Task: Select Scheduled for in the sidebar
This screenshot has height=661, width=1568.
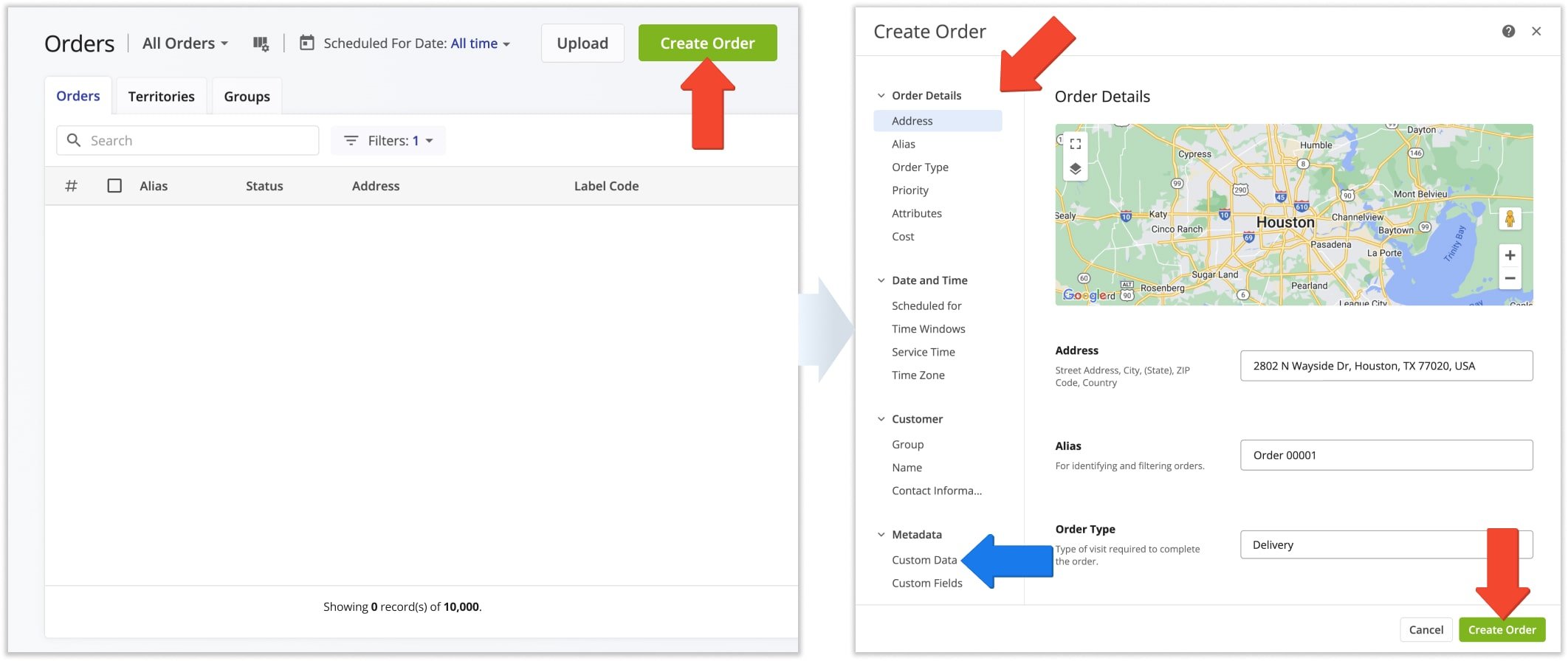Action: pyautogui.click(x=926, y=305)
